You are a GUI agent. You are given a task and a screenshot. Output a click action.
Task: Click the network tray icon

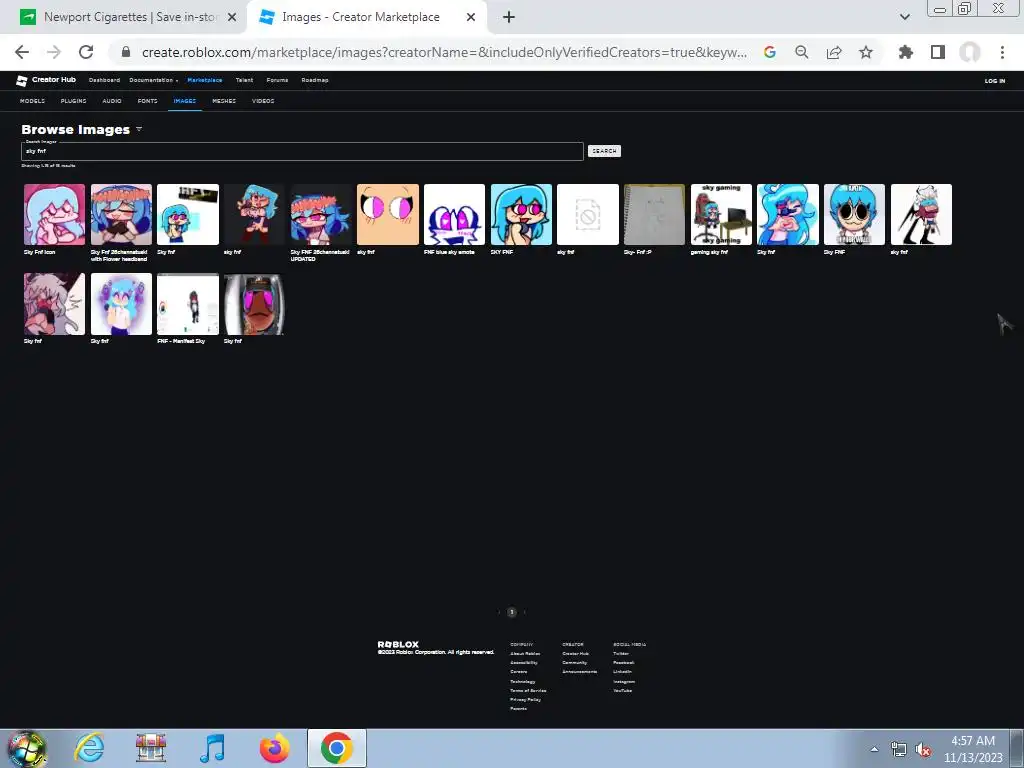coord(899,749)
